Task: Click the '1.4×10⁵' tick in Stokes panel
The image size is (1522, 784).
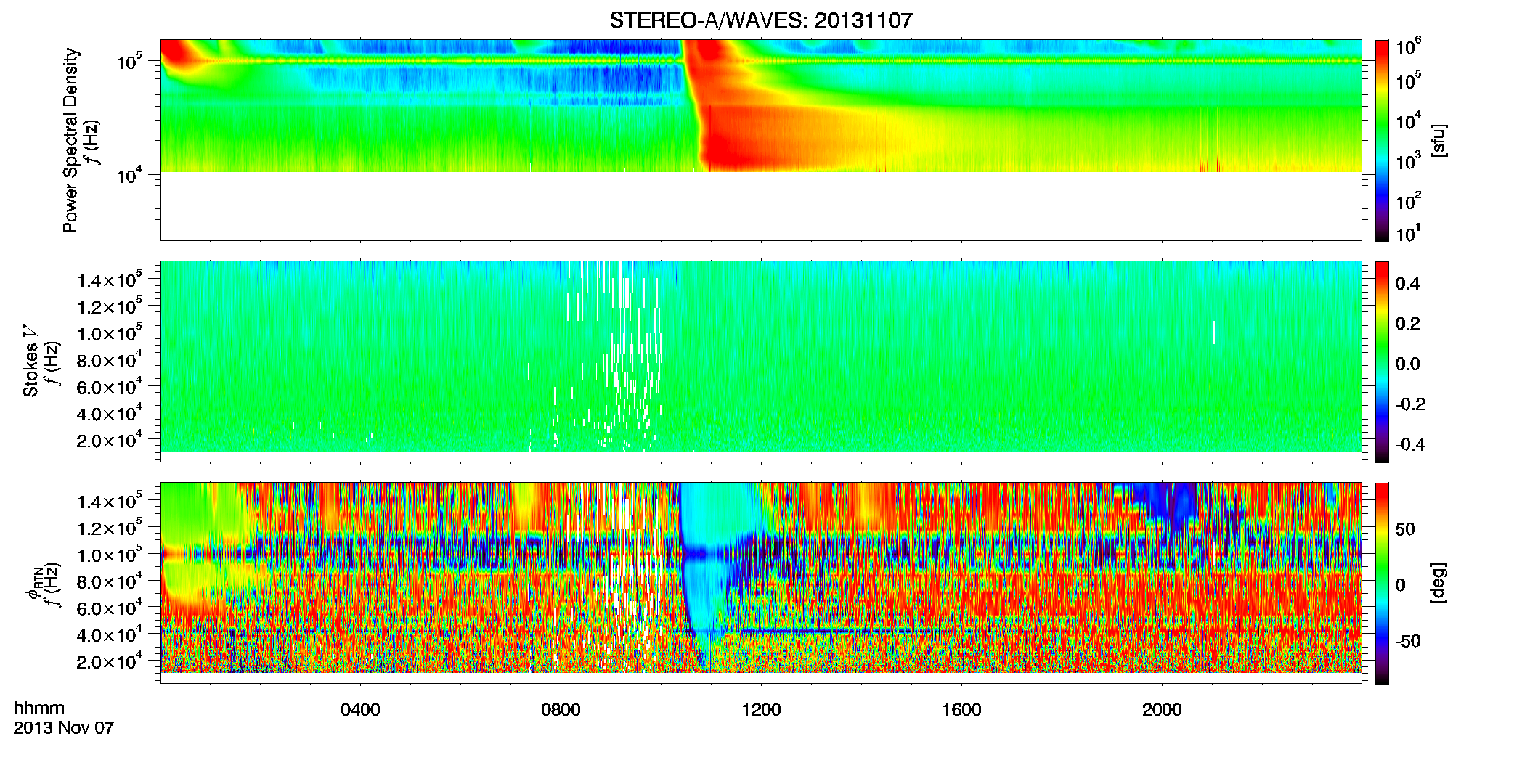Action: pyautogui.click(x=110, y=280)
